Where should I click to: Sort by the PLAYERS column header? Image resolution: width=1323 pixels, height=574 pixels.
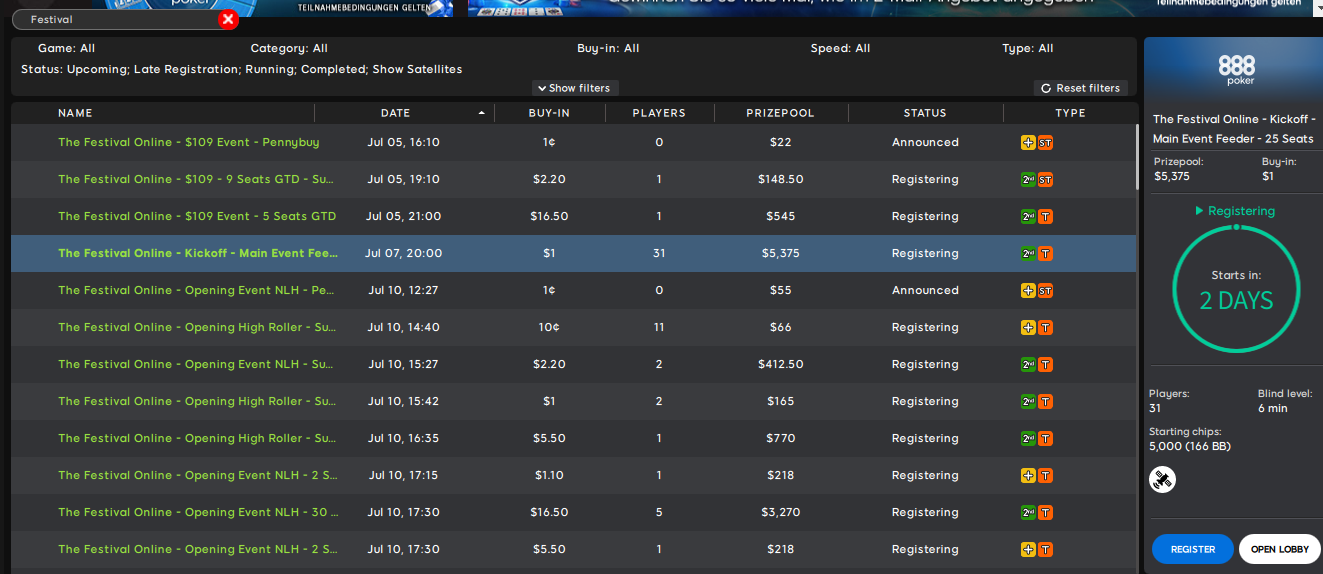[659, 113]
